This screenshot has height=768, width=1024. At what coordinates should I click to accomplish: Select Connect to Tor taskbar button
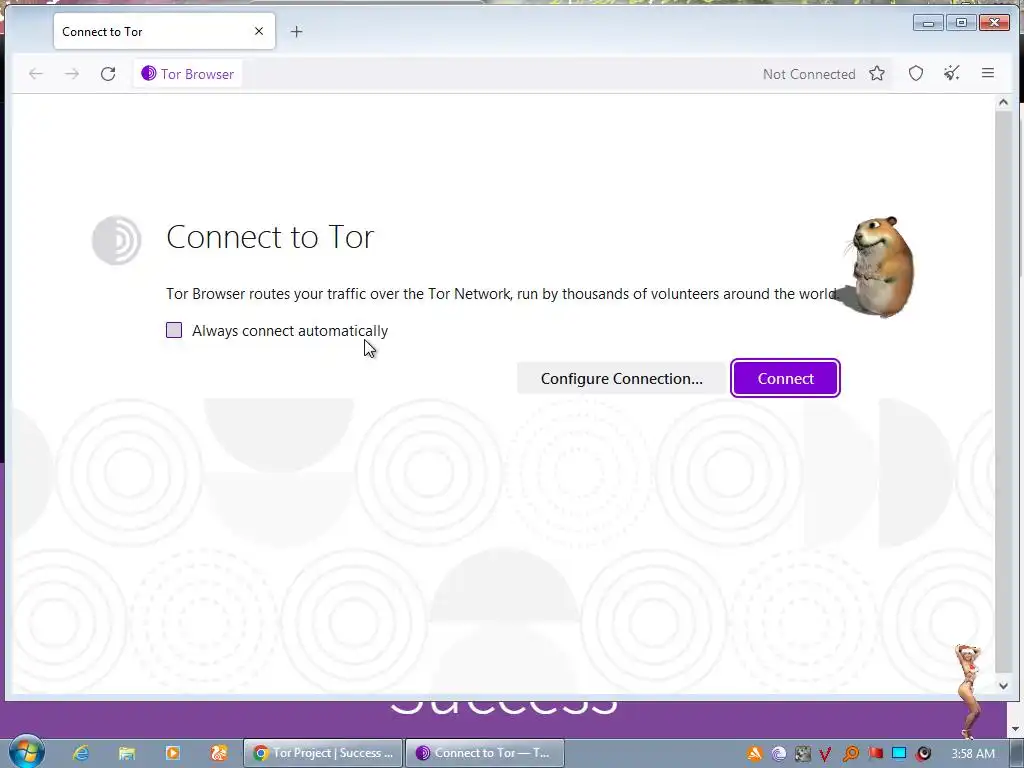click(485, 753)
